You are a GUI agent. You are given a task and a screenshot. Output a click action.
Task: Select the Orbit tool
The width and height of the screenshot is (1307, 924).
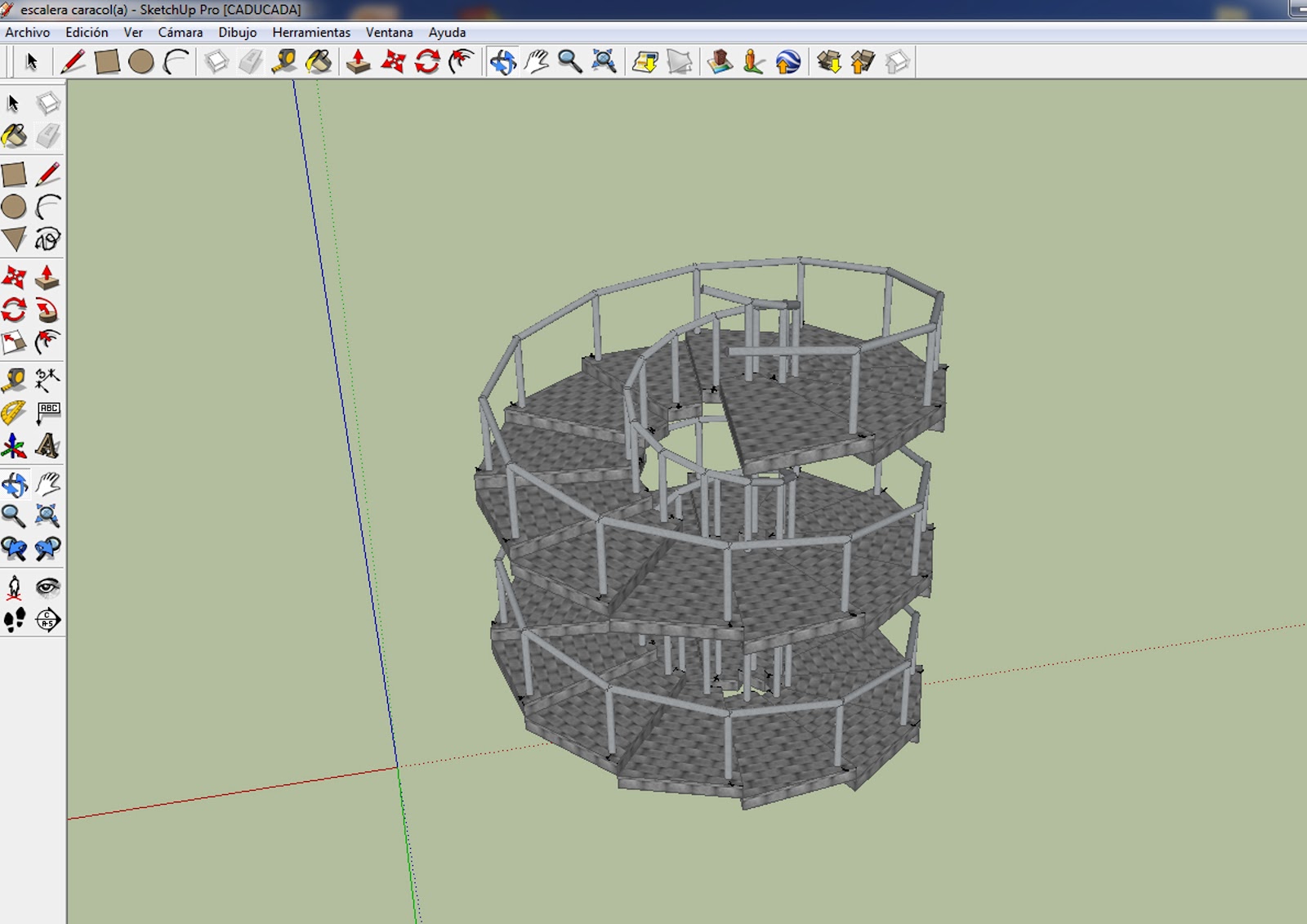click(x=503, y=61)
